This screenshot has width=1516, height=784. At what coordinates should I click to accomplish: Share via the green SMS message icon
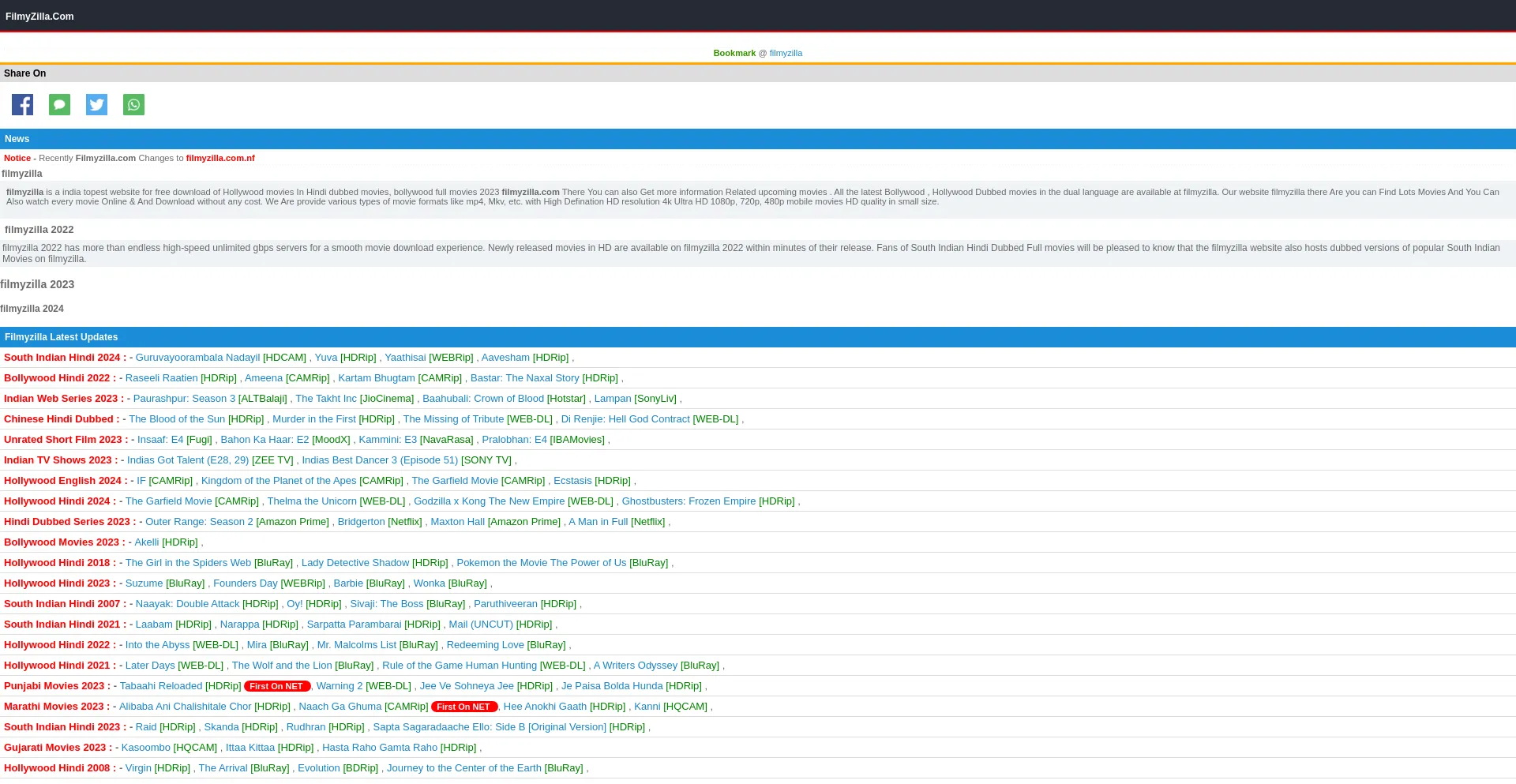[59, 104]
